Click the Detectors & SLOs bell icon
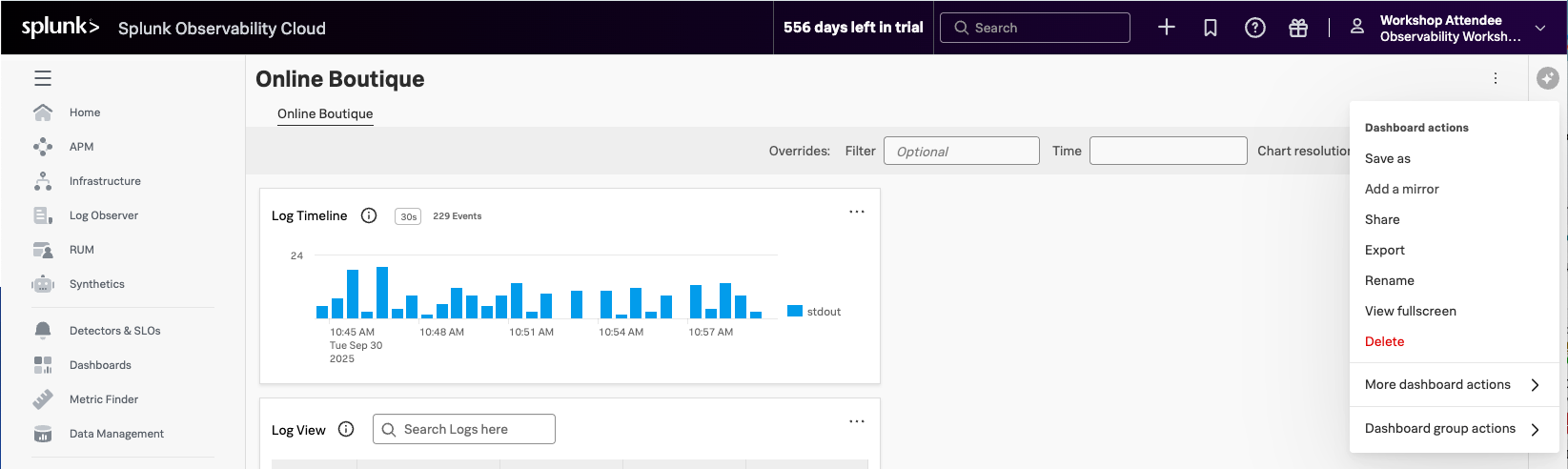This screenshot has height=469, width=1568. pyautogui.click(x=43, y=331)
